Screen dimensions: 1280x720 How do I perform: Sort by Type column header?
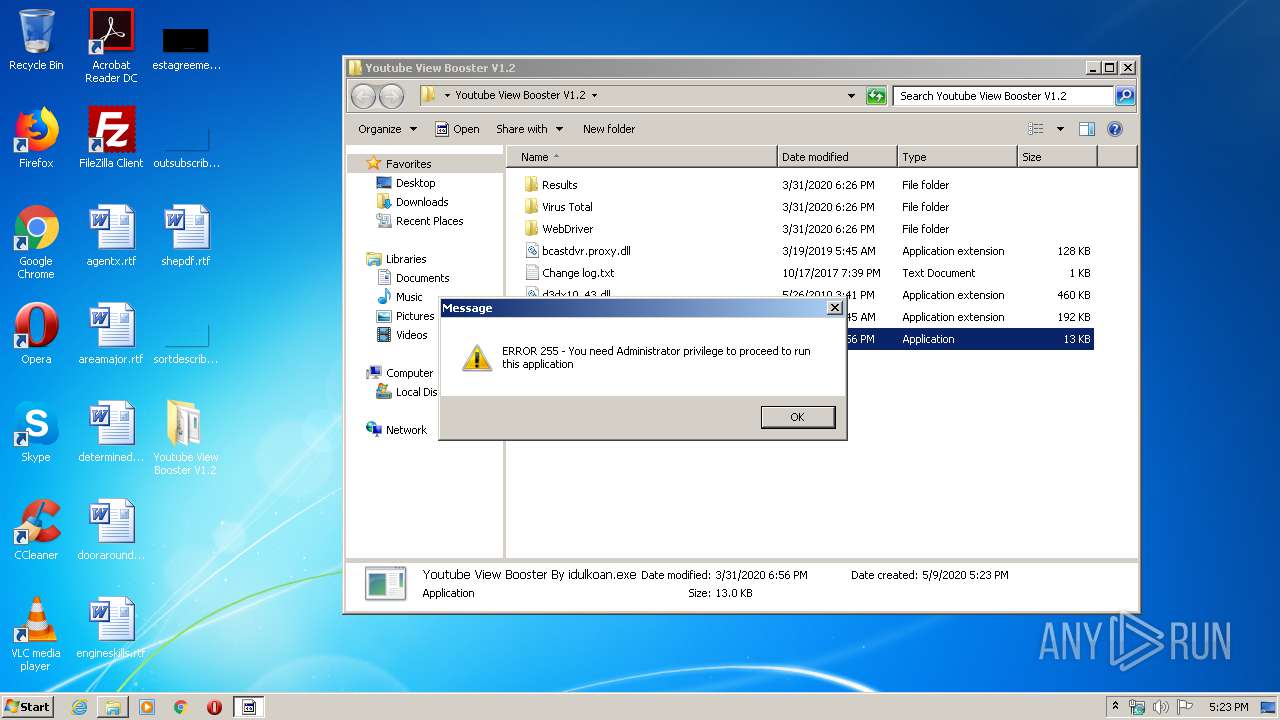click(x=957, y=157)
